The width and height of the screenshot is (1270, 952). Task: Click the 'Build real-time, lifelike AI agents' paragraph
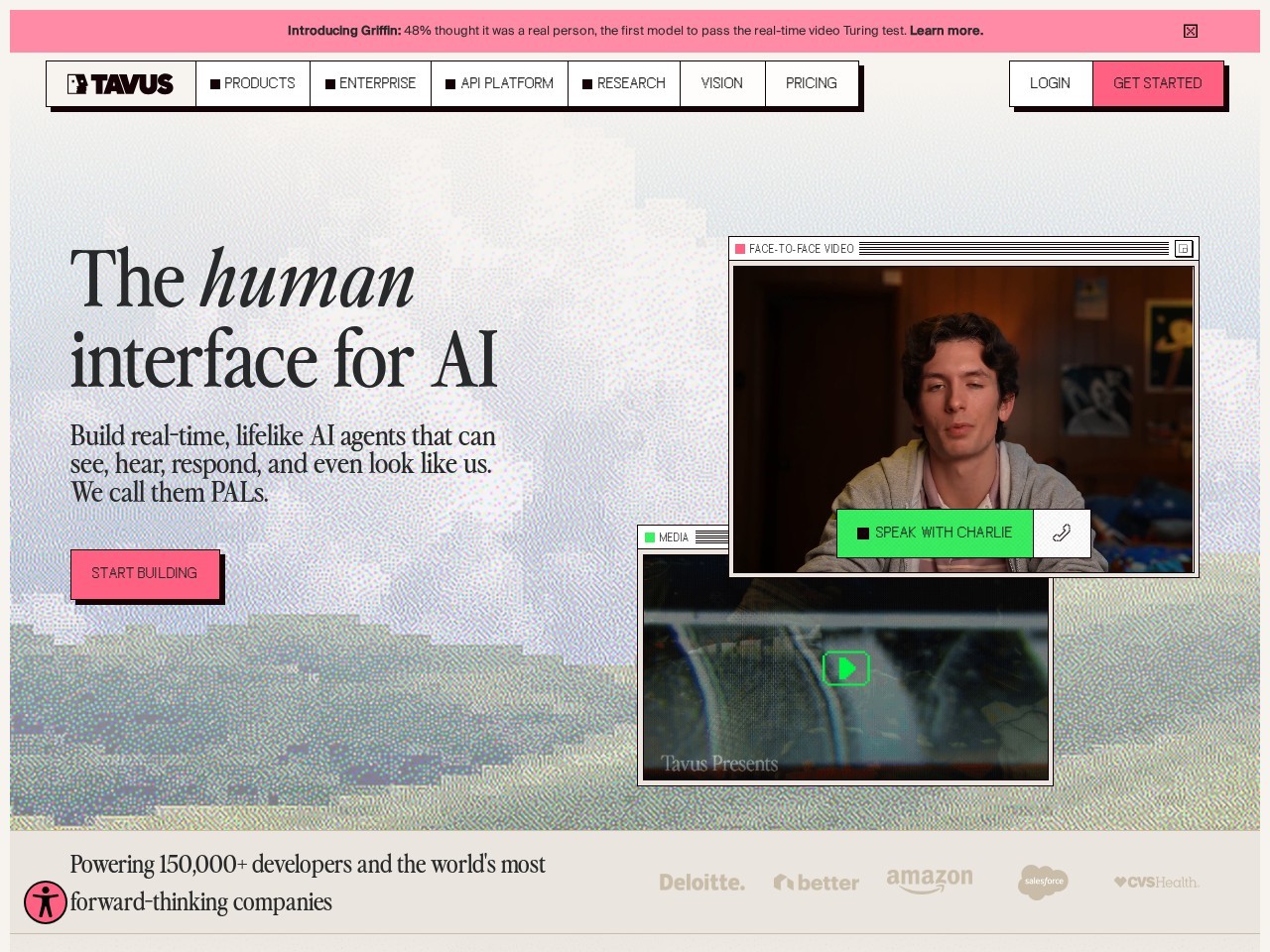click(x=283, y=464)
